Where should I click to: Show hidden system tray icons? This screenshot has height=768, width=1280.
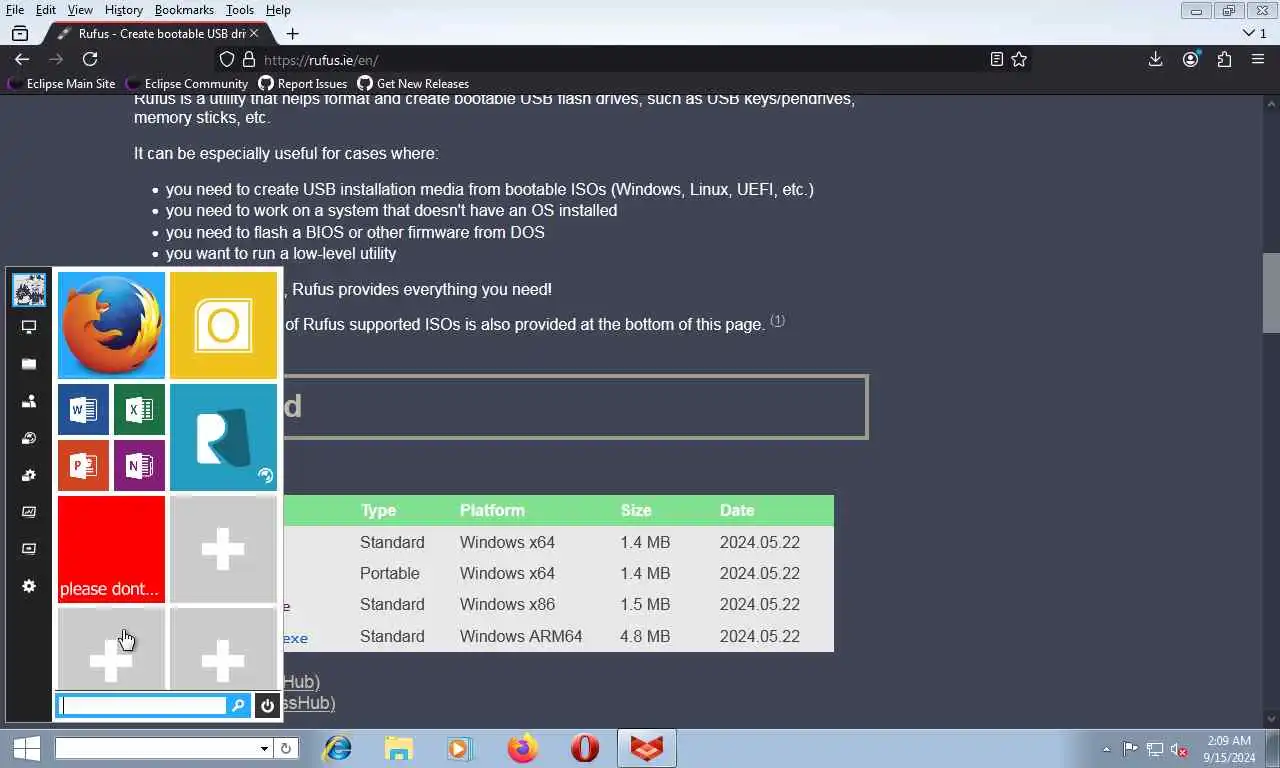(x=1106, y=749)
